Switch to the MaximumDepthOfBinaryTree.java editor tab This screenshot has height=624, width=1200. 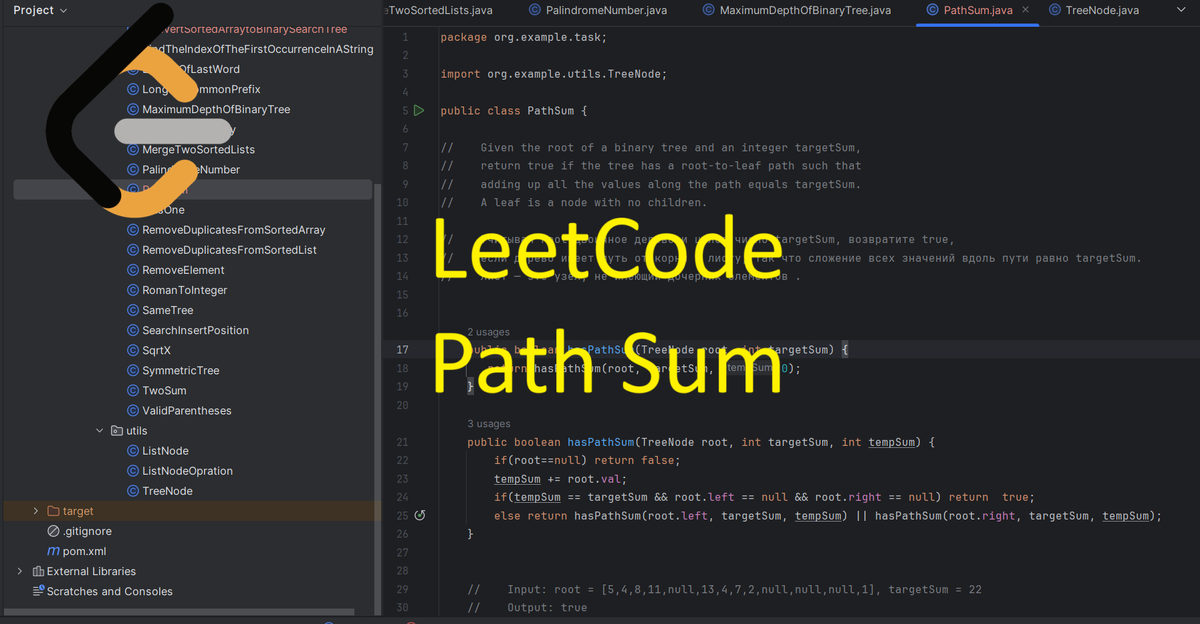(x=797, y=10)
